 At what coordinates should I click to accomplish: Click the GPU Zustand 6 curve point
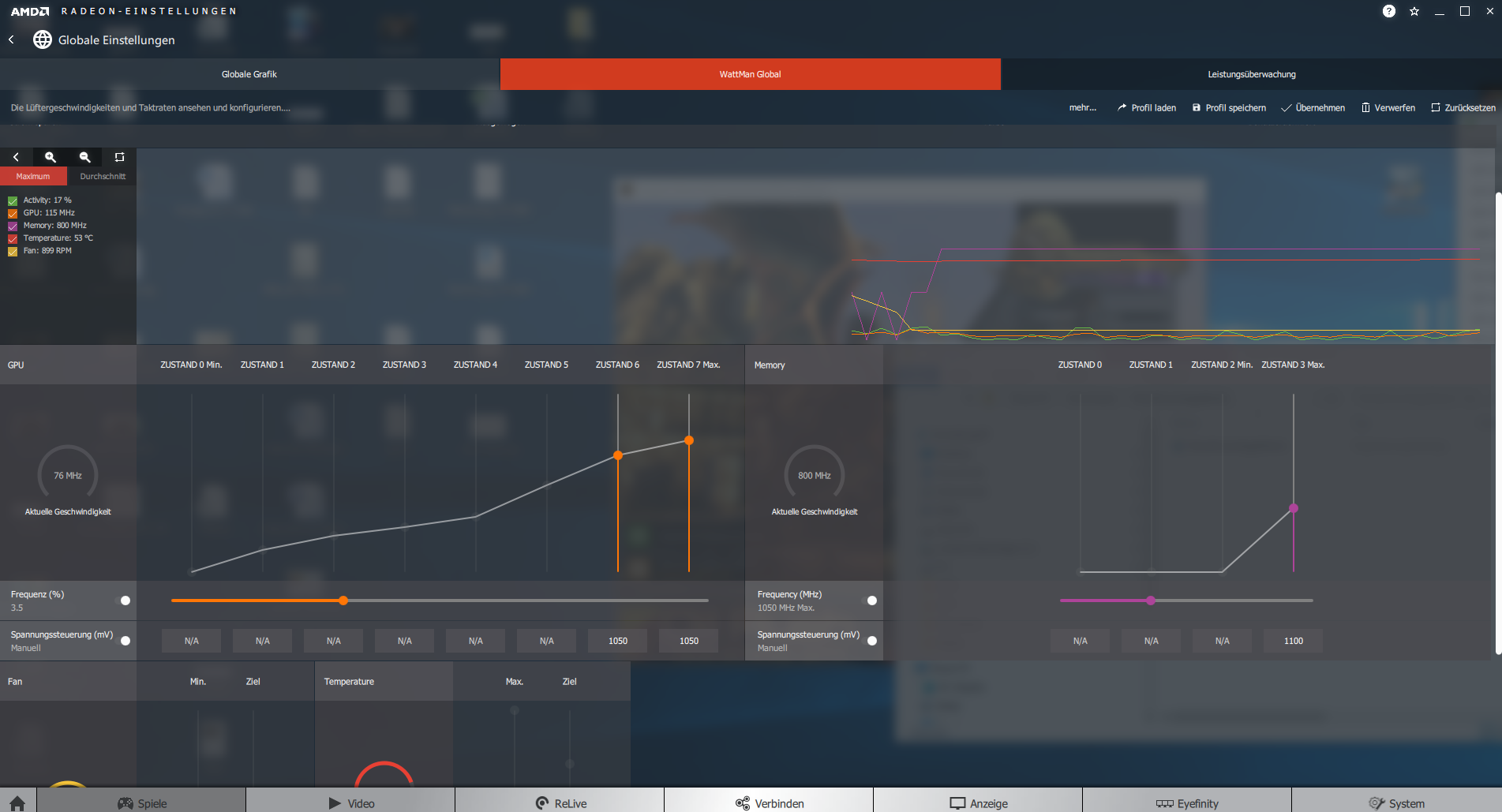(618, 455)
